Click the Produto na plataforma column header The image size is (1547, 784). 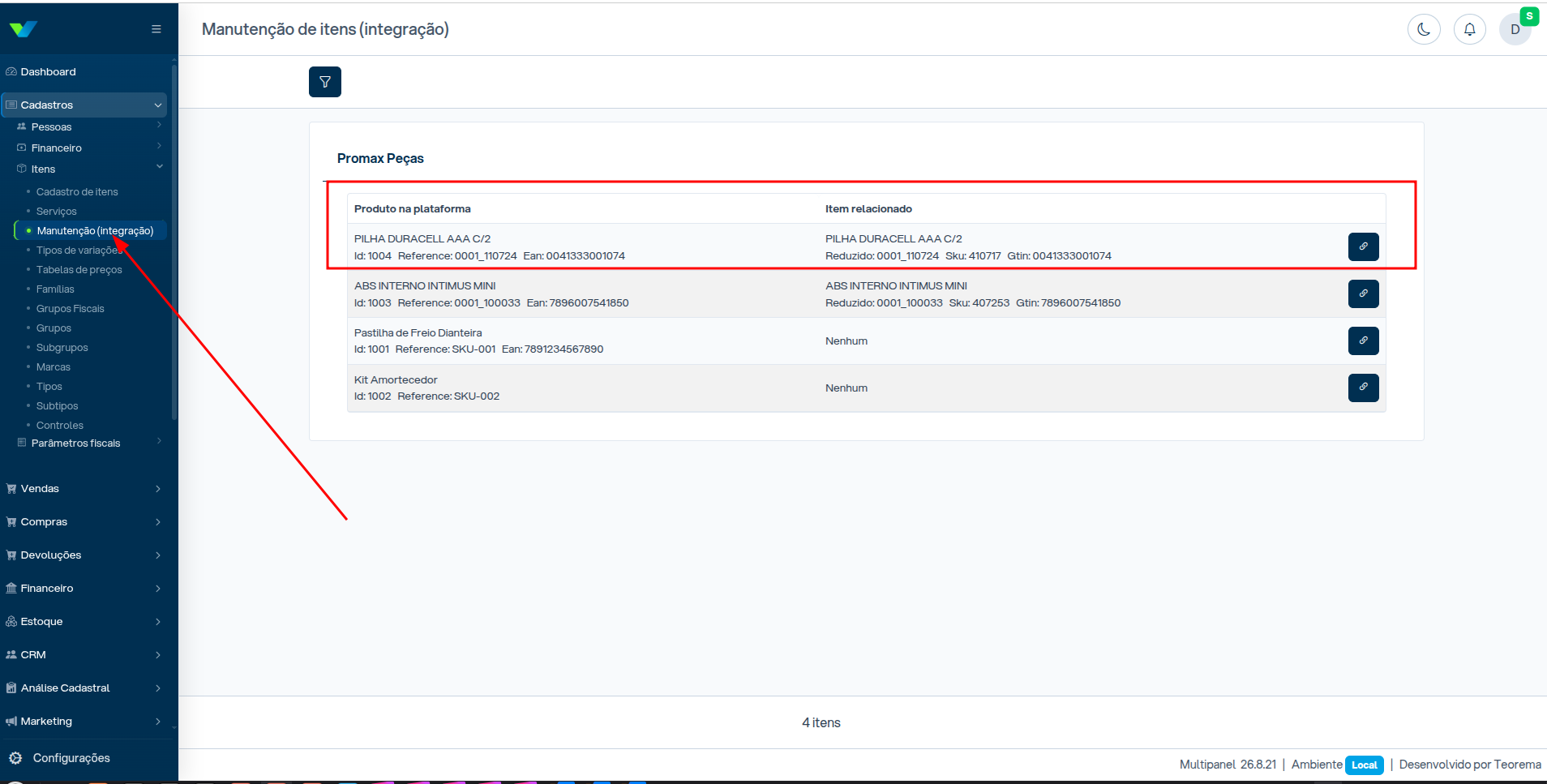pos(413,209)
